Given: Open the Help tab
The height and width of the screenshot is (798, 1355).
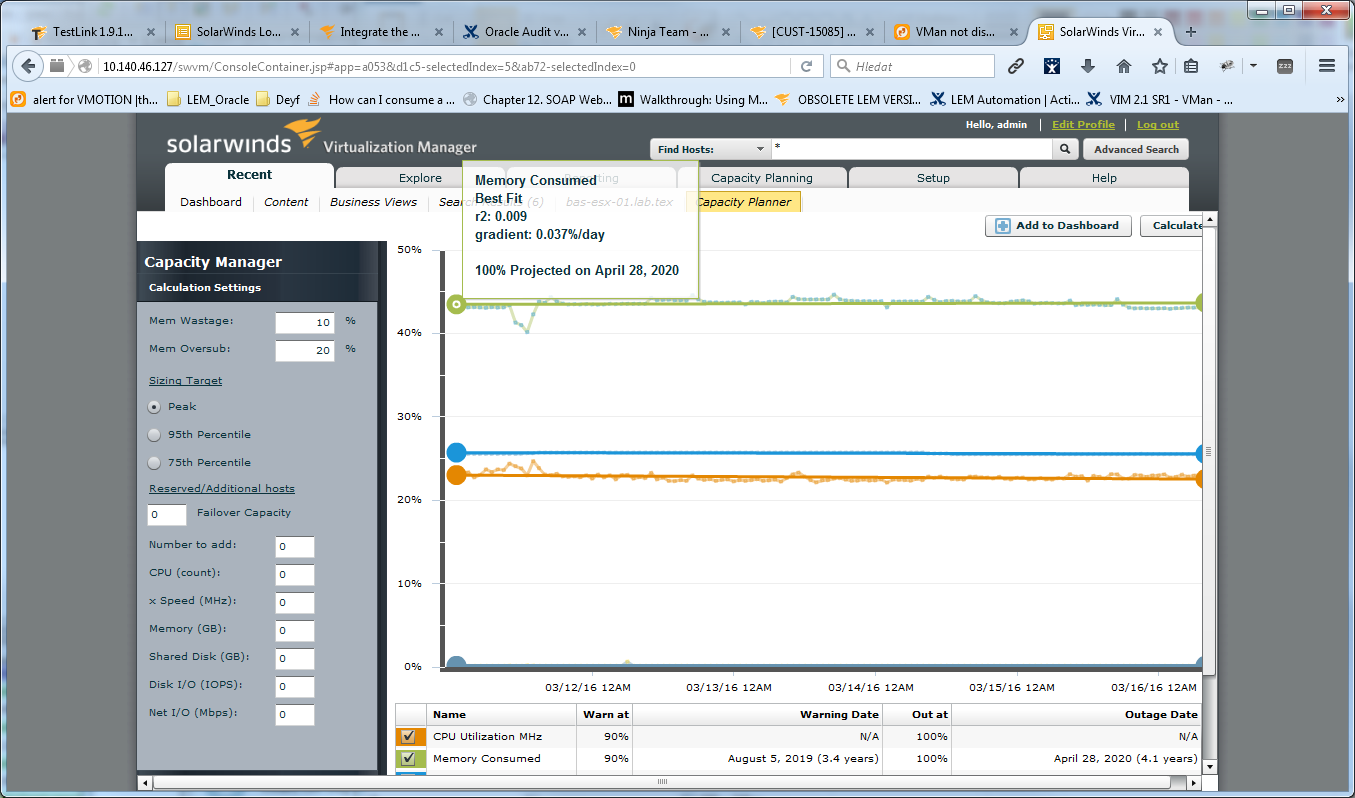Looking at the screenshot, I should [1104, 178].
